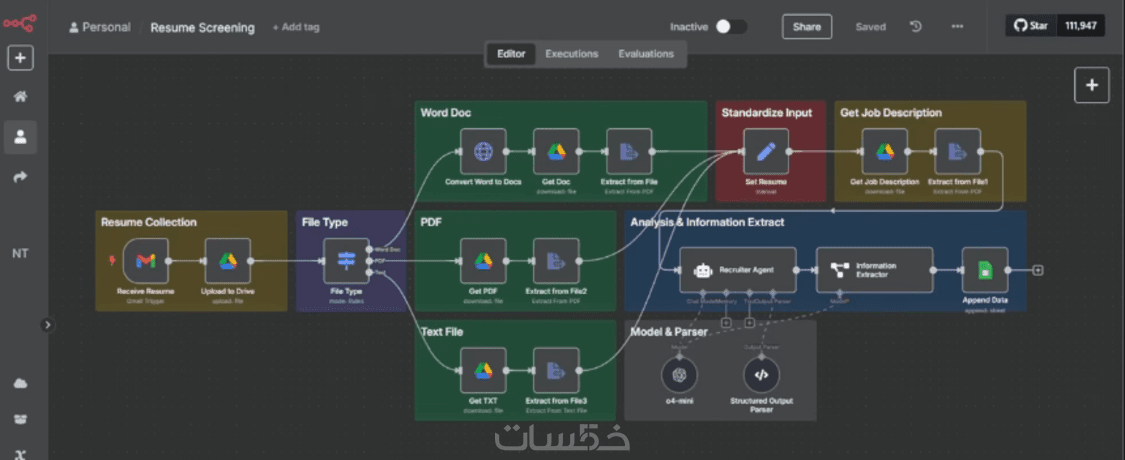Click the GitHub Star button
Viewport: 1125px width, 460px height.
[x=1030, y=26]
